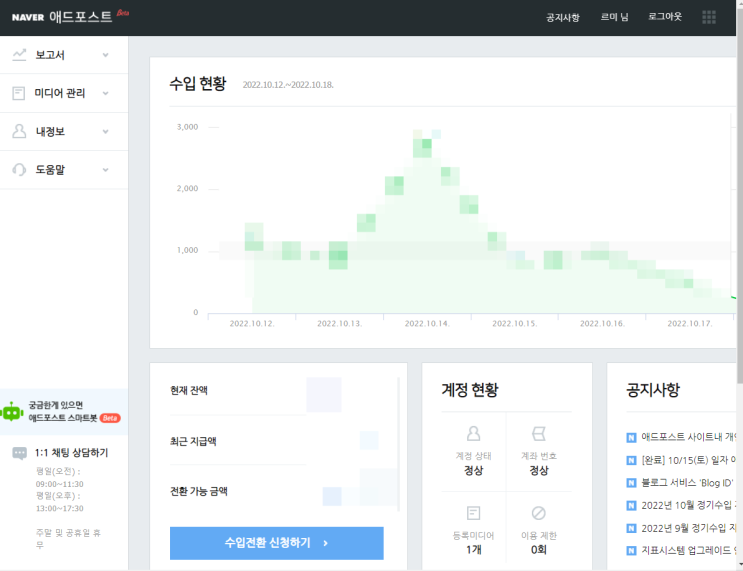
Task: Click the scrollbar down arrow
Action: click(x=740, y=565)
